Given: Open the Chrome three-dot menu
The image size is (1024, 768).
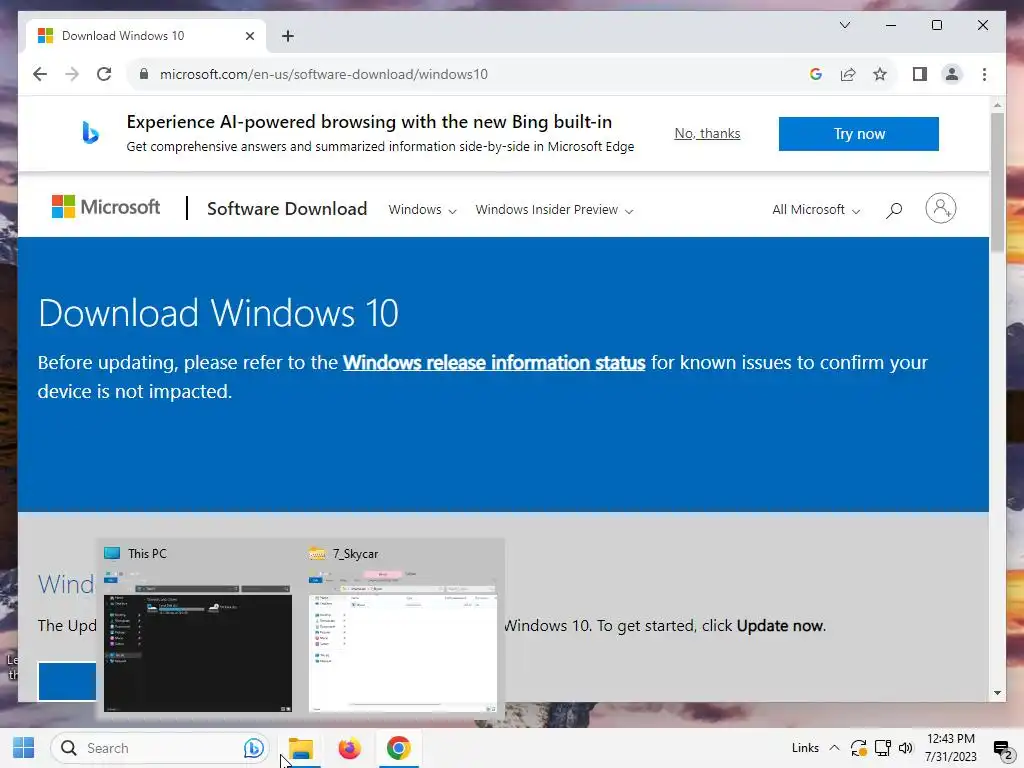Looking at the screenshot, I should [x=984, y=74].
